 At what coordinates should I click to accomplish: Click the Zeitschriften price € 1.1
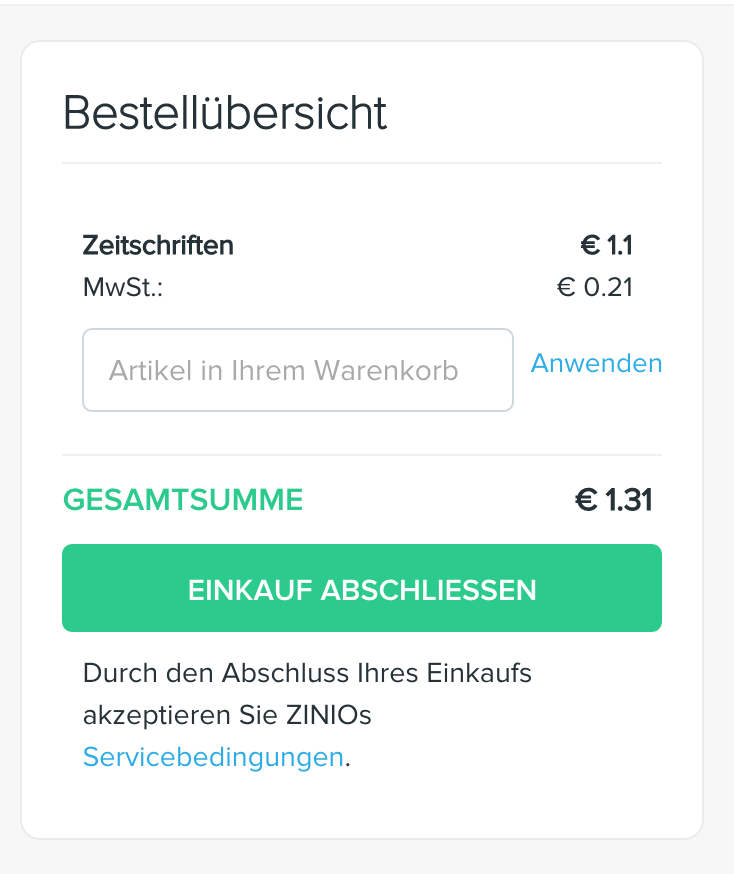[606, 246]
